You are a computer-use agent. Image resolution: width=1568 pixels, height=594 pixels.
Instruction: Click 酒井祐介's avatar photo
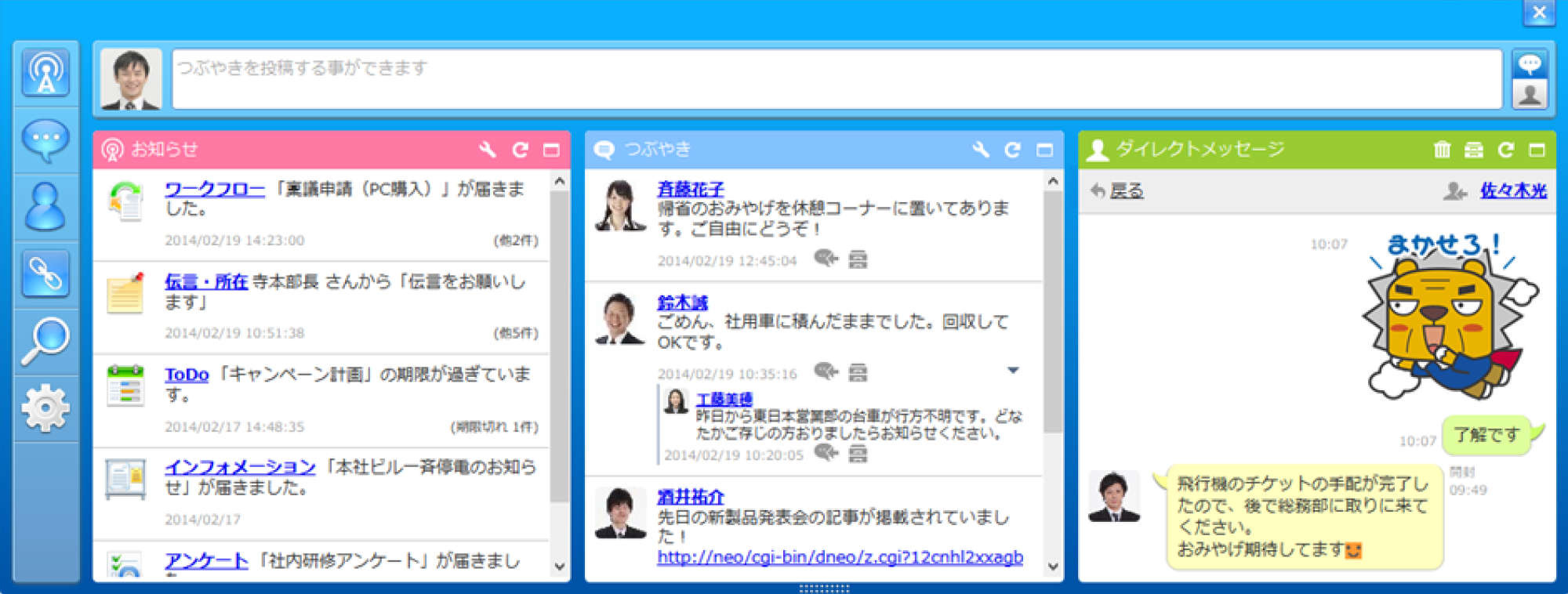click(x=620, y=513)
